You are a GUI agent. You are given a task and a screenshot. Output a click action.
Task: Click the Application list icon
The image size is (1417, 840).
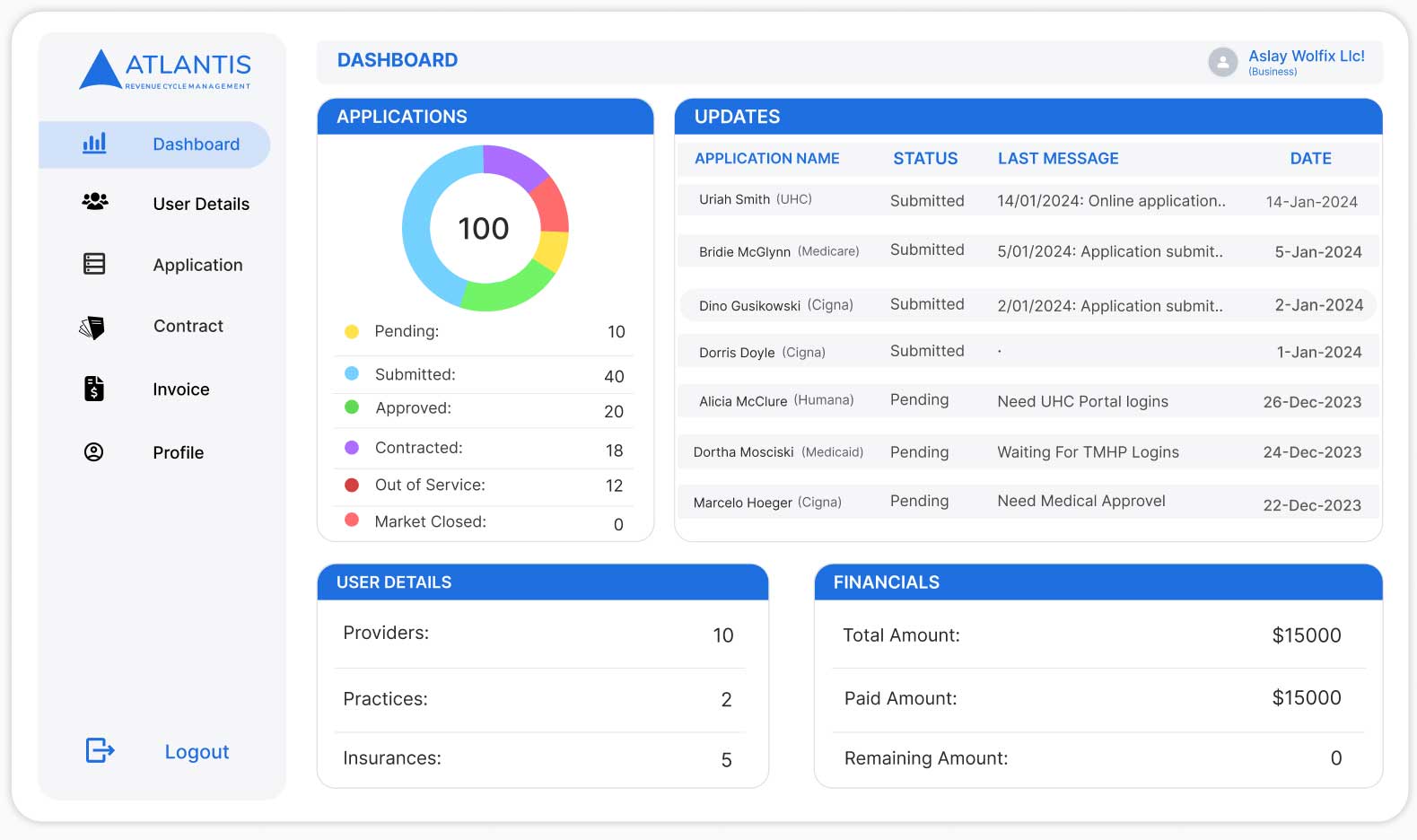click(x=94, y=264)
